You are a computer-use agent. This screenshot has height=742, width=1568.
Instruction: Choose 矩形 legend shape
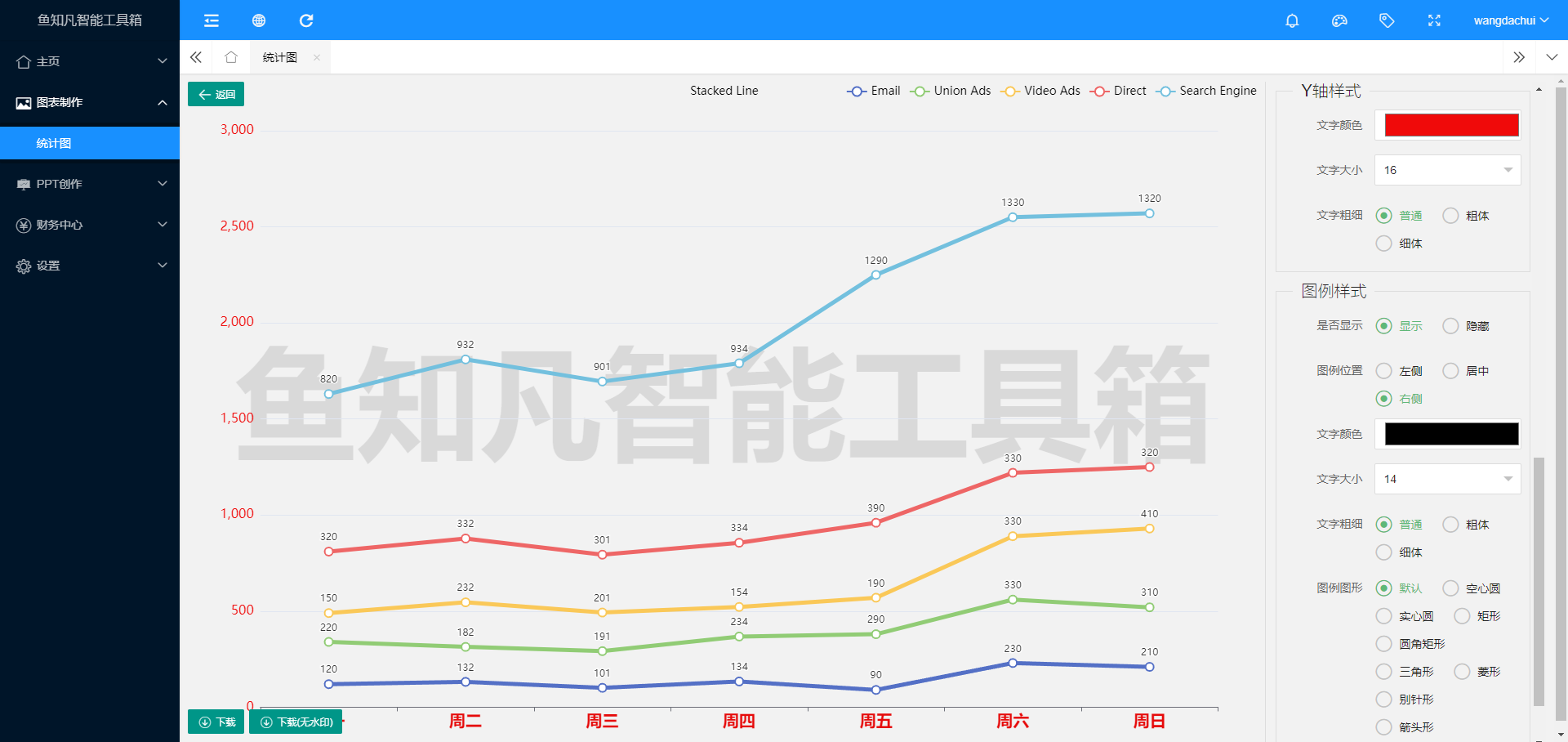[x=1477, y=616]
